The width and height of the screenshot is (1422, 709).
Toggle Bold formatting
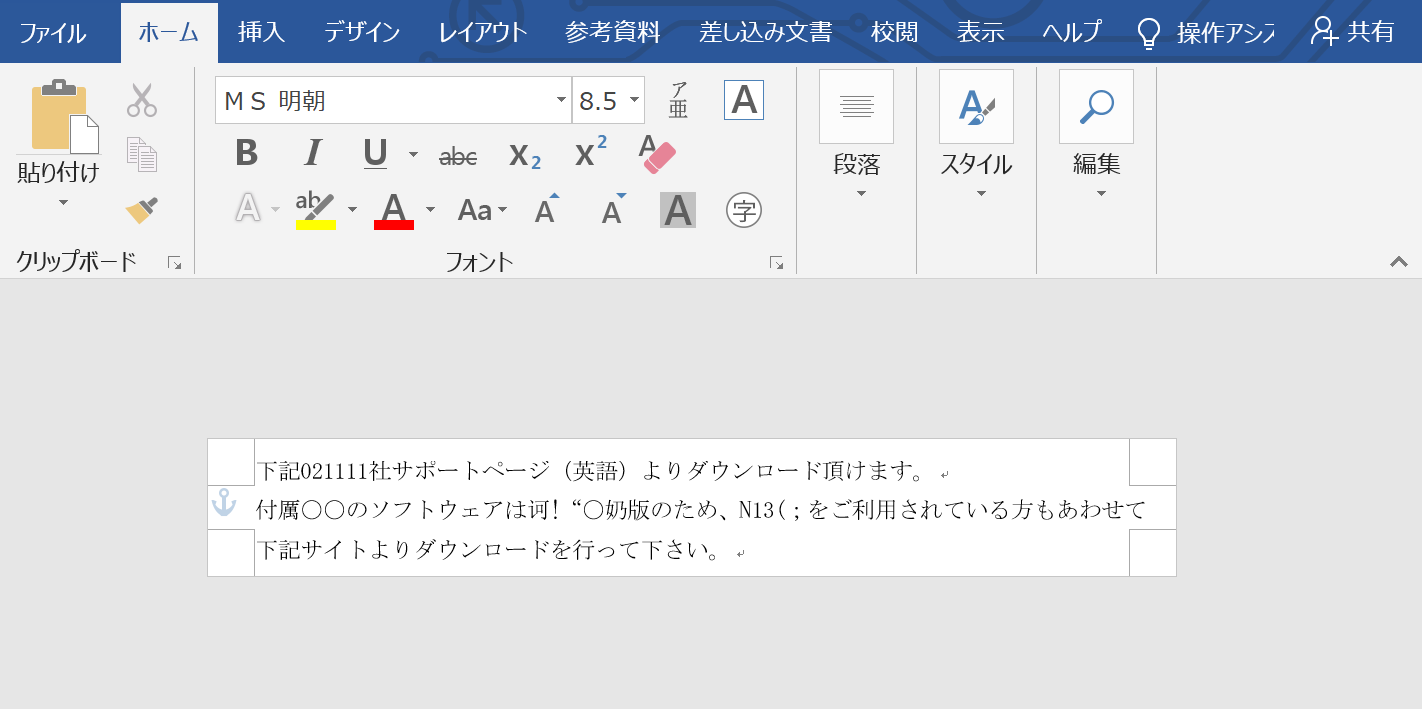pyautogui.click(x=246, y=154)
